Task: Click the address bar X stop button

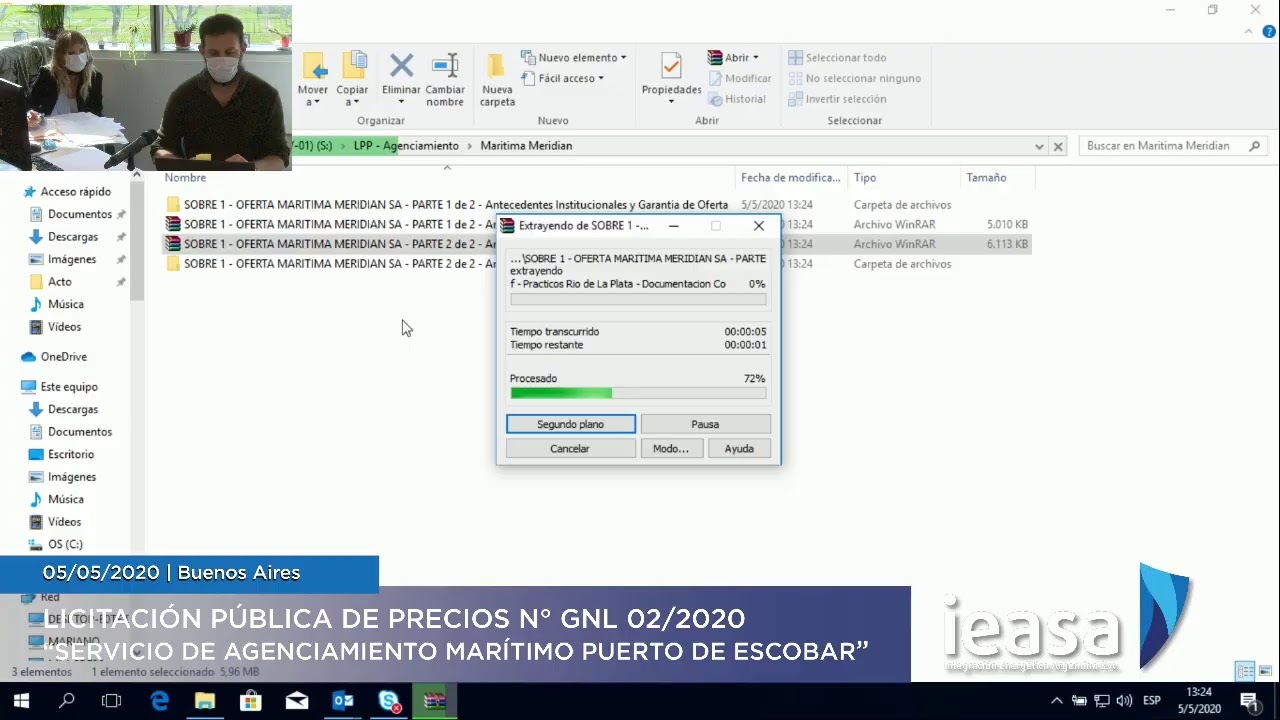Action: [x=1058, y=146]
